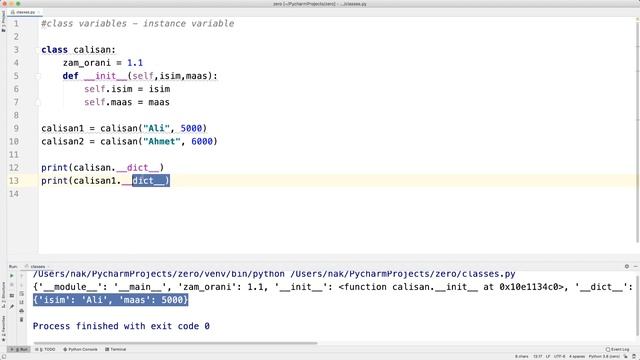Close the classes run tab
Image resolution: width=640 pixels, height=360 pixels.
(x=48, y=266)
